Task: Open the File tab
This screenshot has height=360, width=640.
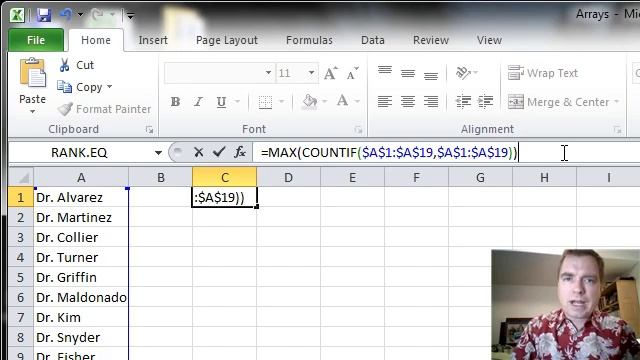Action: click(36, 40)
